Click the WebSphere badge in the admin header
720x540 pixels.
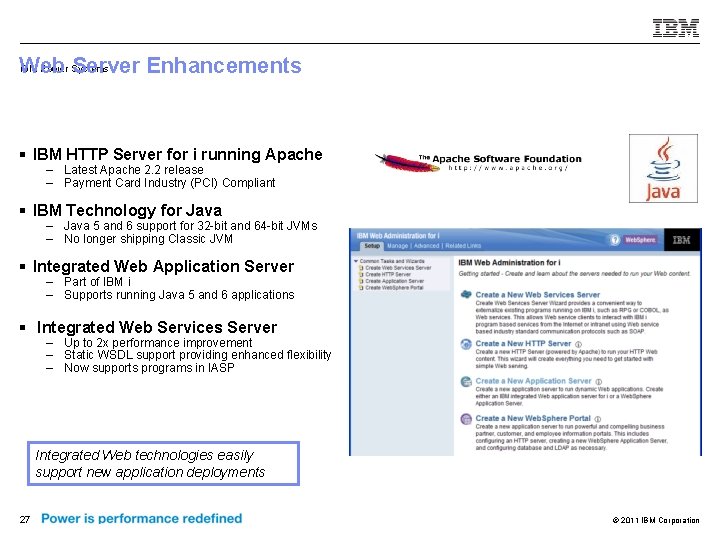pyautogui.click(x=640, y=240)
